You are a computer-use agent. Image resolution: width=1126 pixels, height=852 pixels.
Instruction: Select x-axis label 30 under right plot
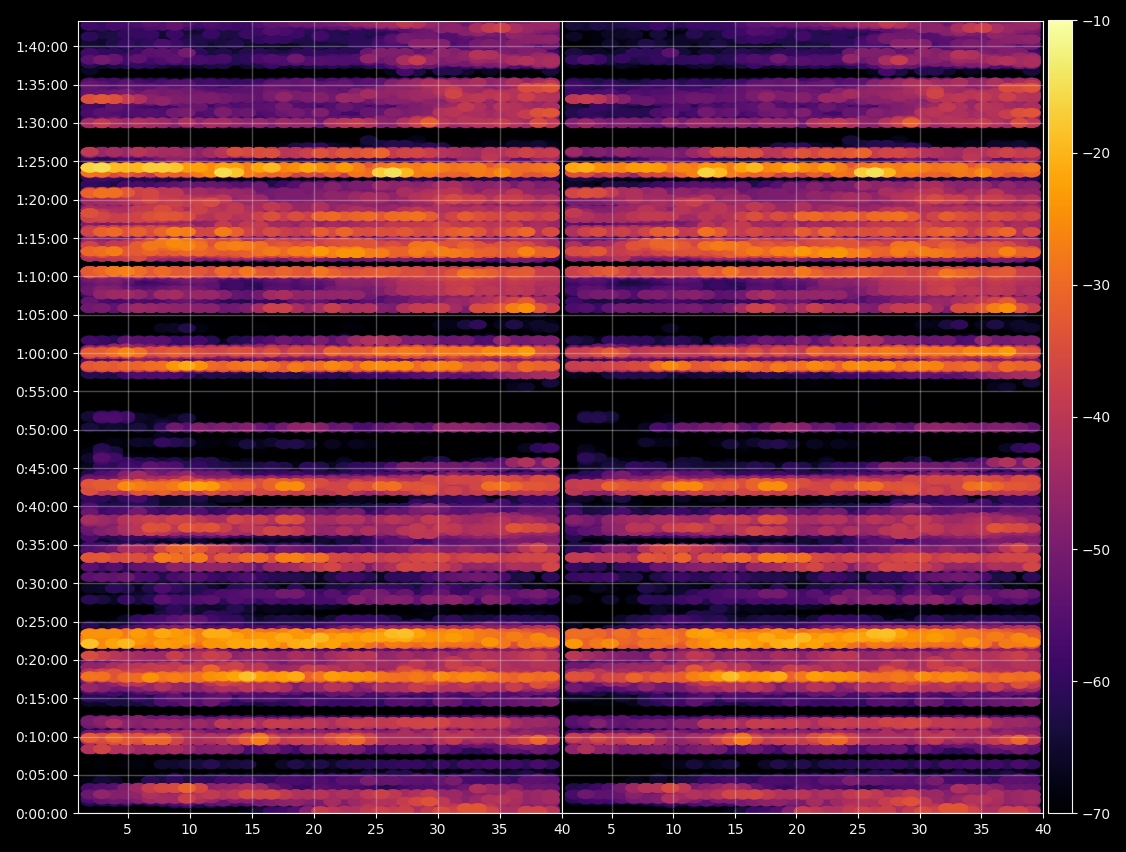[x=920, y=829]
